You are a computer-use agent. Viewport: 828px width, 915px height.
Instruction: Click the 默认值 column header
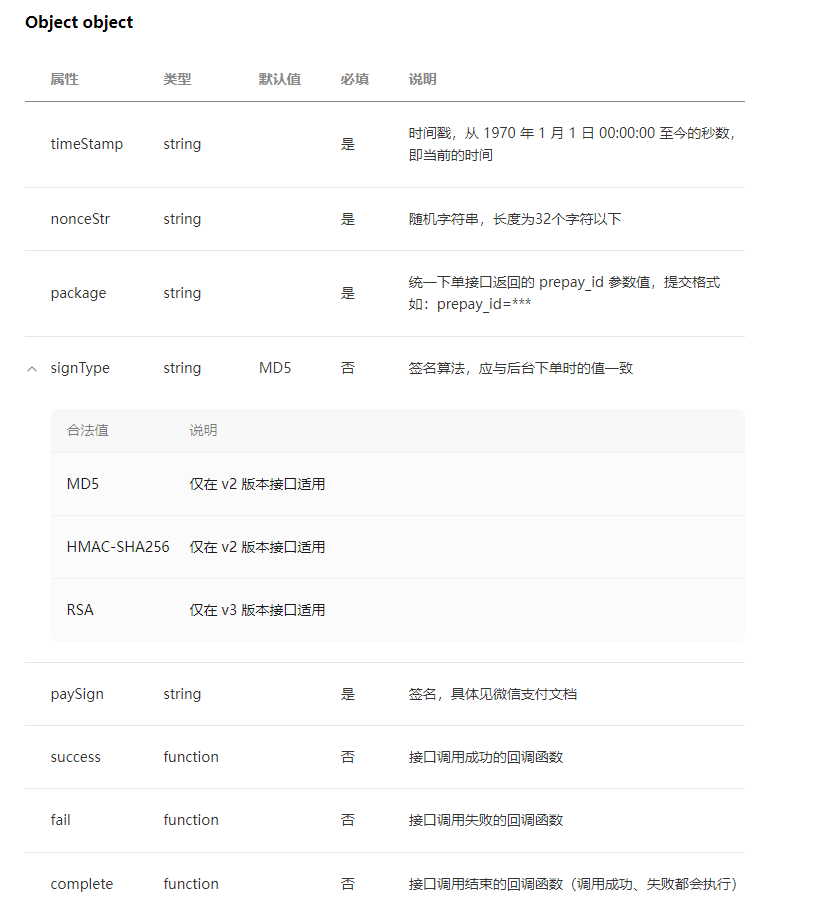click(280, 79)
